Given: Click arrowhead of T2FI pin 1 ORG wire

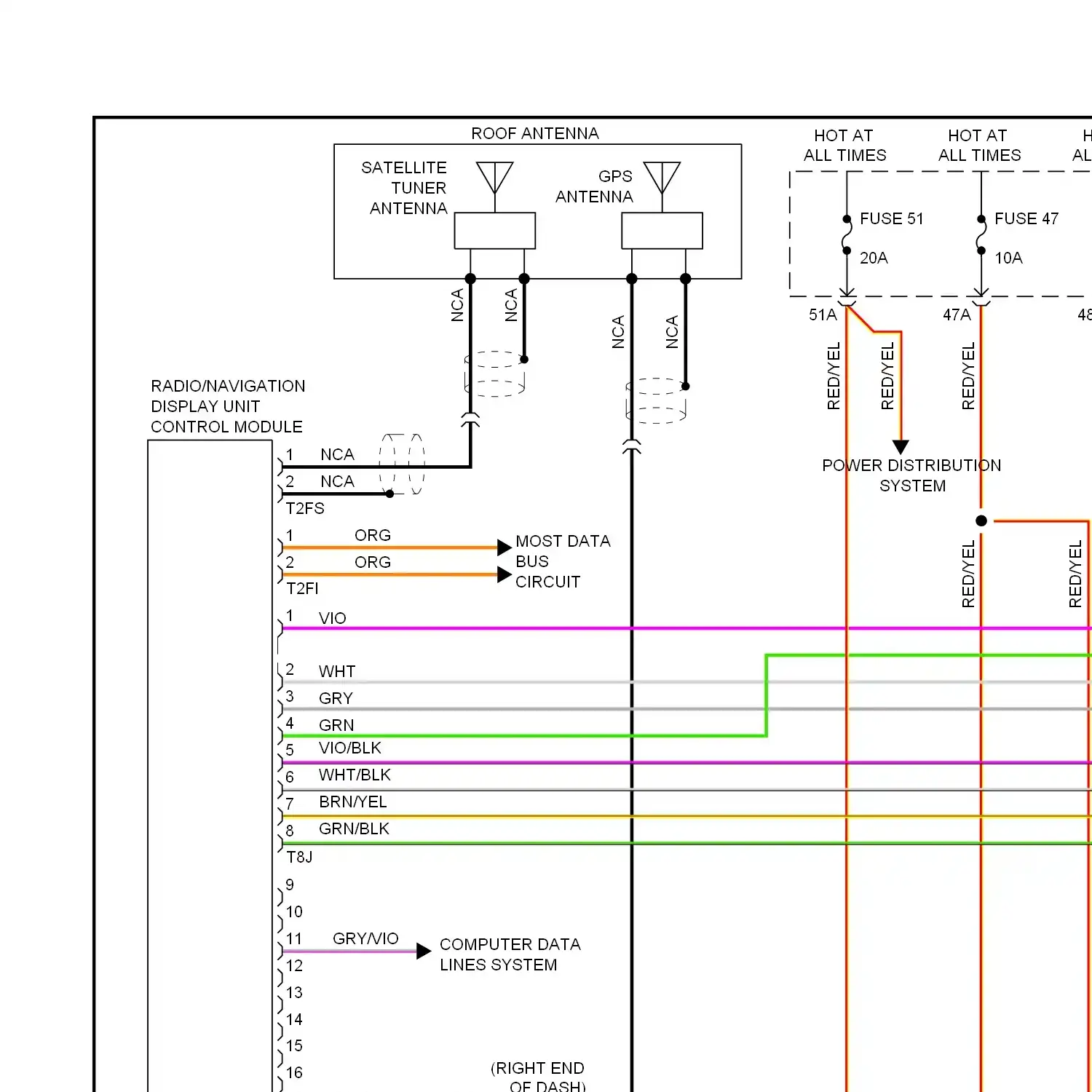Looking at the screenshot, I should click(504, 547).
